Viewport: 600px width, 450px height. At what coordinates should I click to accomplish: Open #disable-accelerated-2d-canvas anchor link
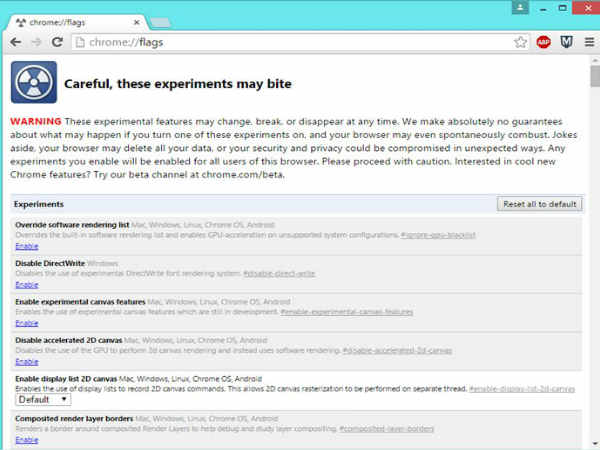397,351
